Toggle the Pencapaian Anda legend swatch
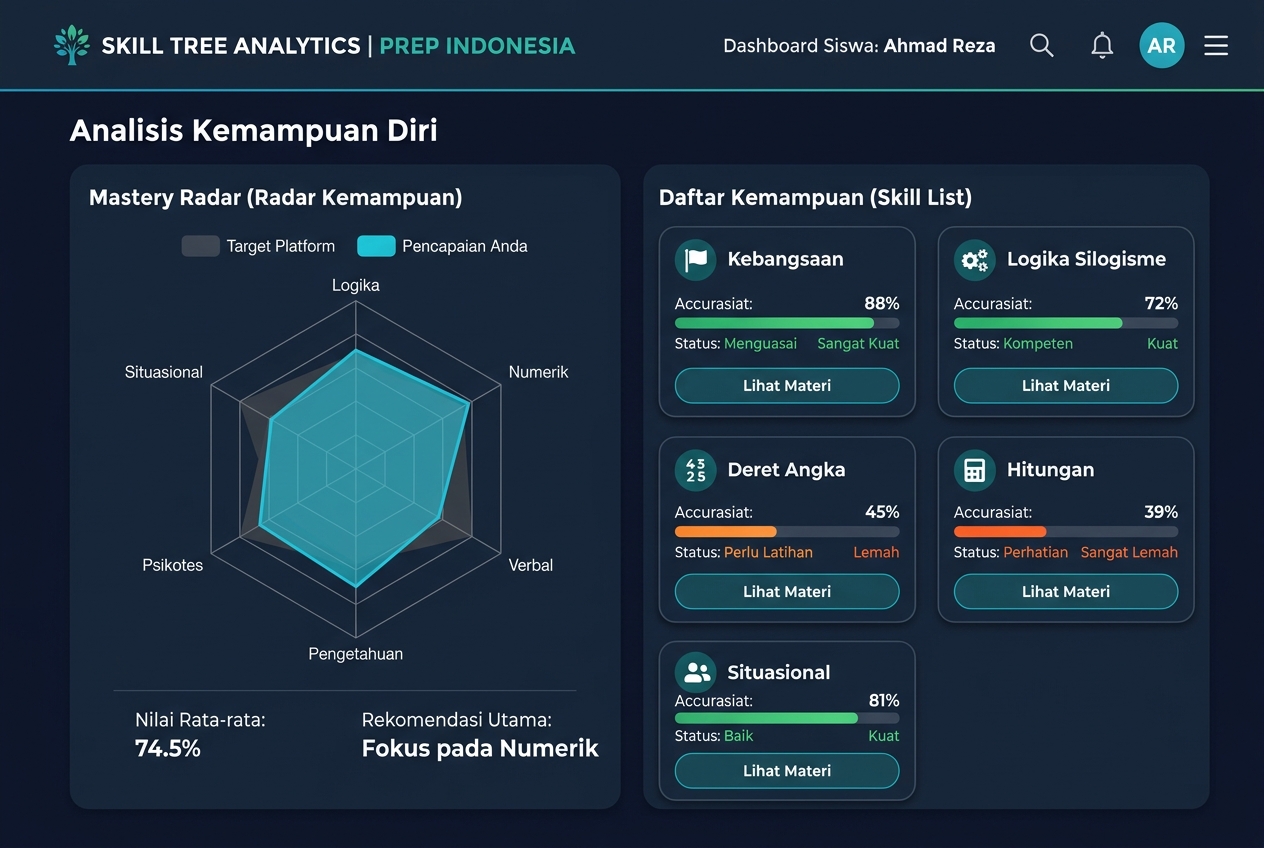This screenshot has height=848, width=1264. click(376, 246)
